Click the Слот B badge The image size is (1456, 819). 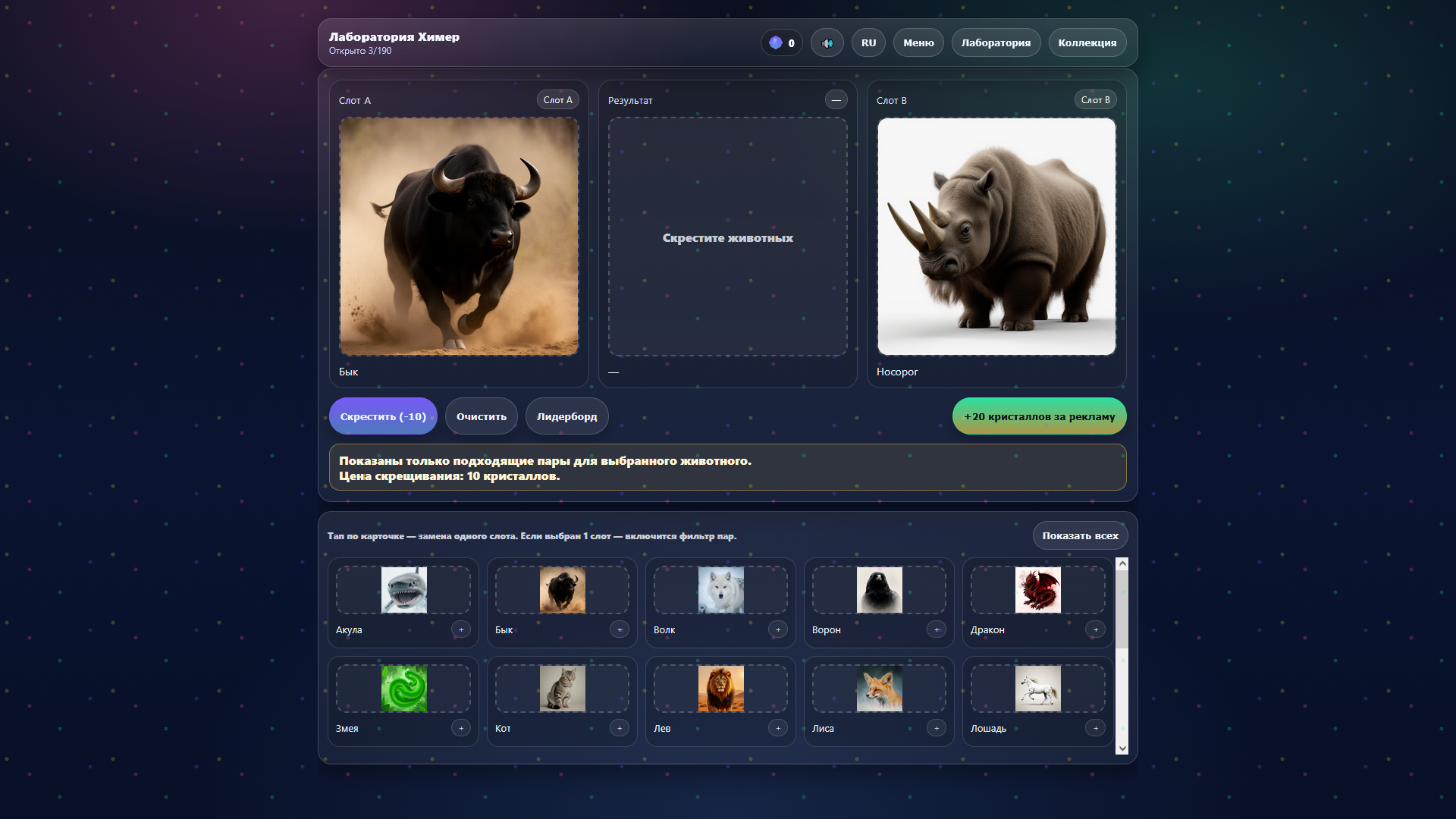(x=1095, y=99)
